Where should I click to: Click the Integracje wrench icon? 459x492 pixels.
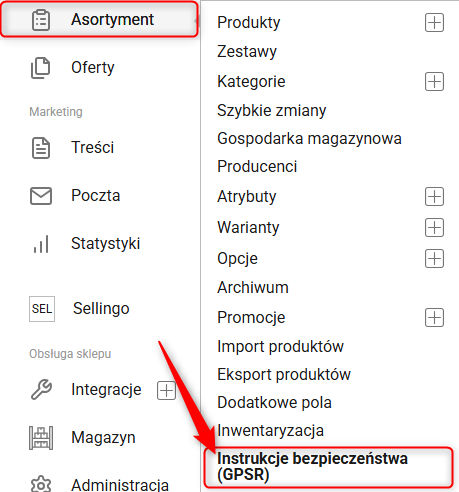pos(41,389)
